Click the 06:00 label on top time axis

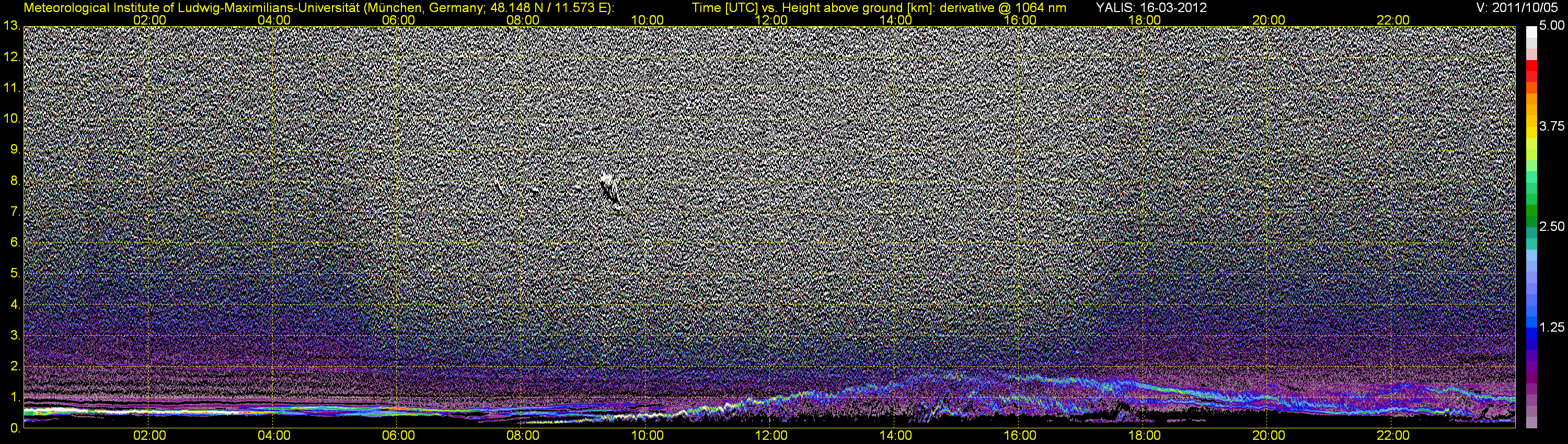click(x=398, y=20)
